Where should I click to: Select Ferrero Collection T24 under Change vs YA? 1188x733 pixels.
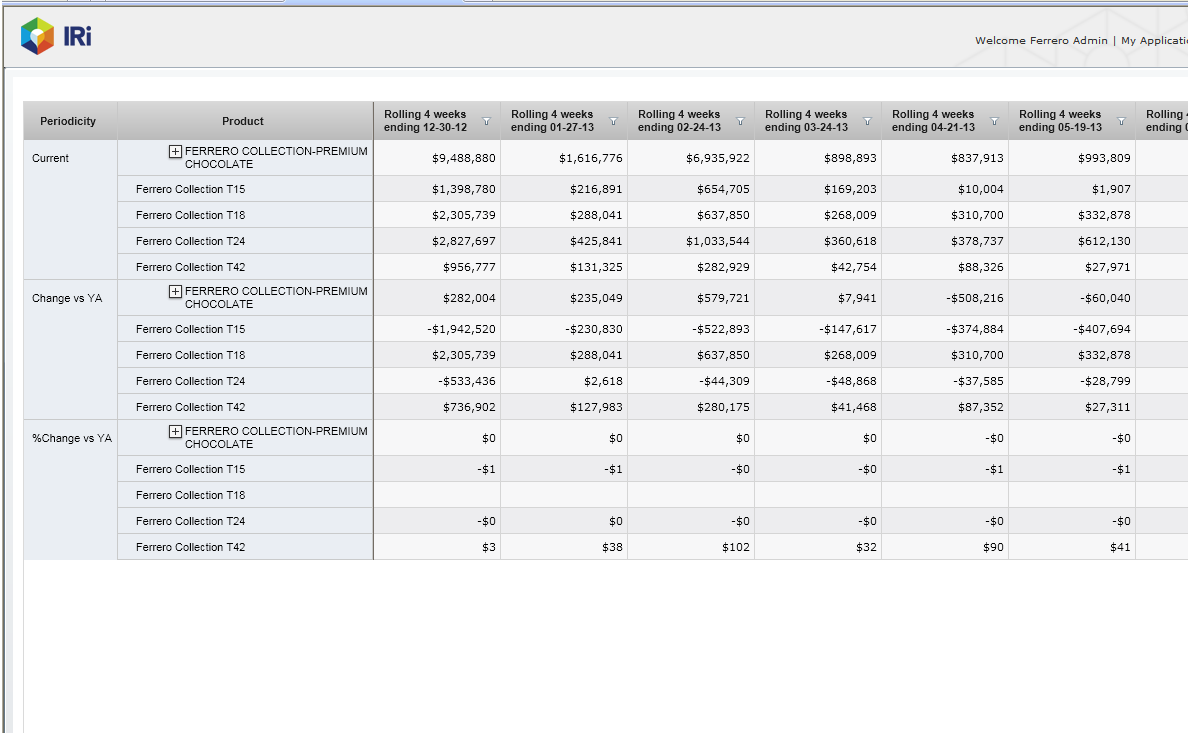pyautogui.click(x=190, y=381)
